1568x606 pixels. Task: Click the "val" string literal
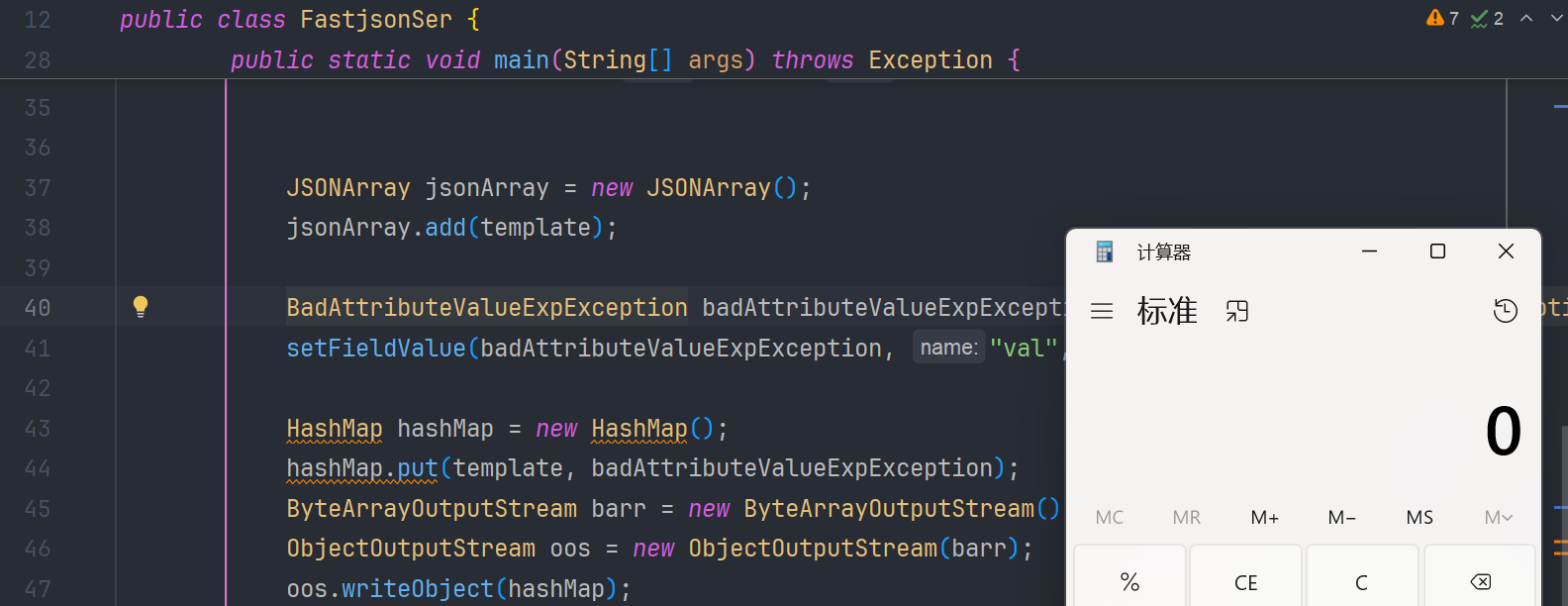pos(1024,349)
